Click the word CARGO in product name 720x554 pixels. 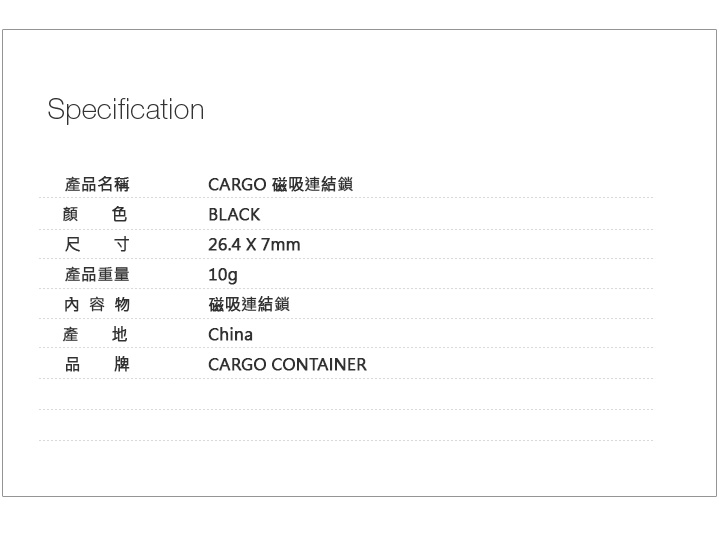(x=237, y=184)
